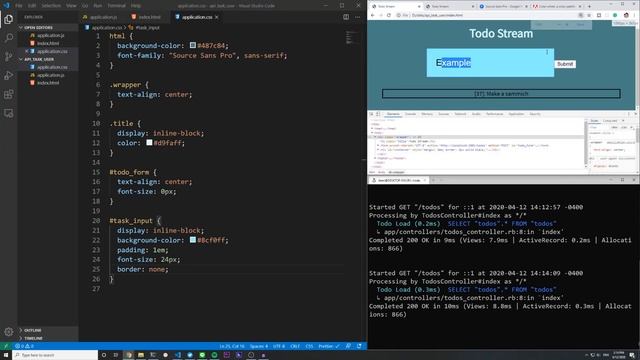Click the Ln 25, Col status bar entry
The width and height of the screenshot is (640, 360).
[232, 346]
